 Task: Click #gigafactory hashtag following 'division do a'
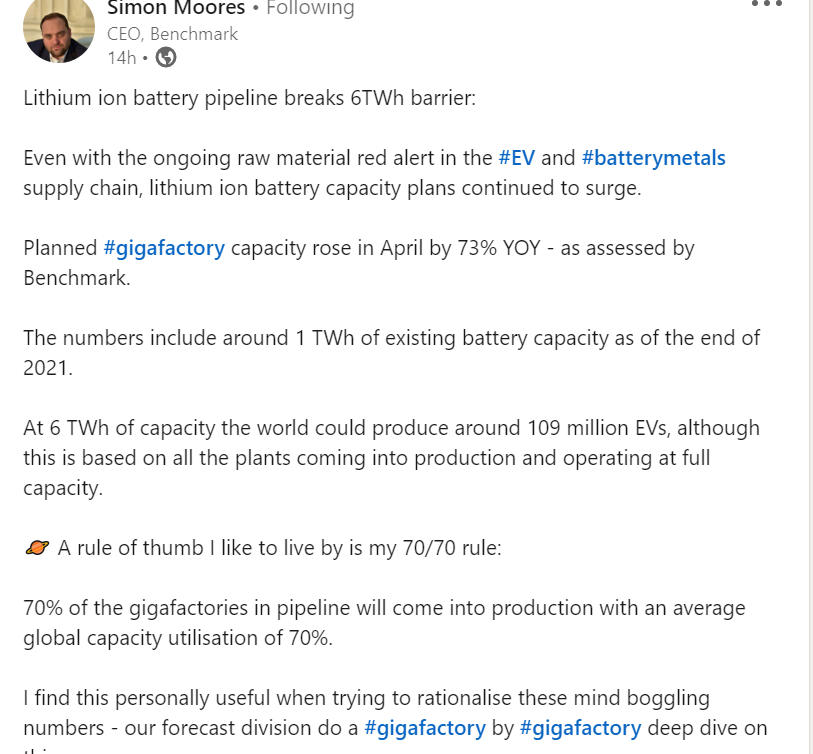pyautogui.click(x=425, y=728)
